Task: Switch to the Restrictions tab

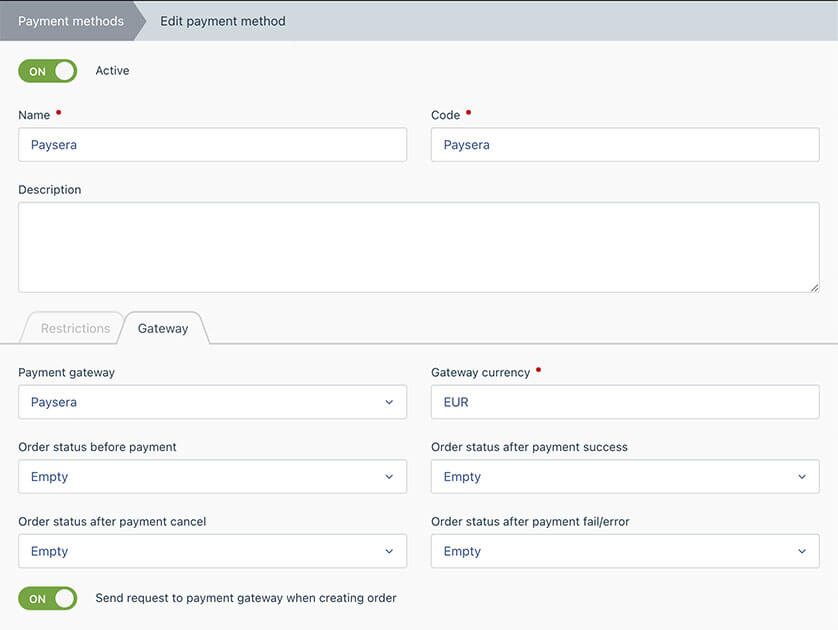Action: 75,328
